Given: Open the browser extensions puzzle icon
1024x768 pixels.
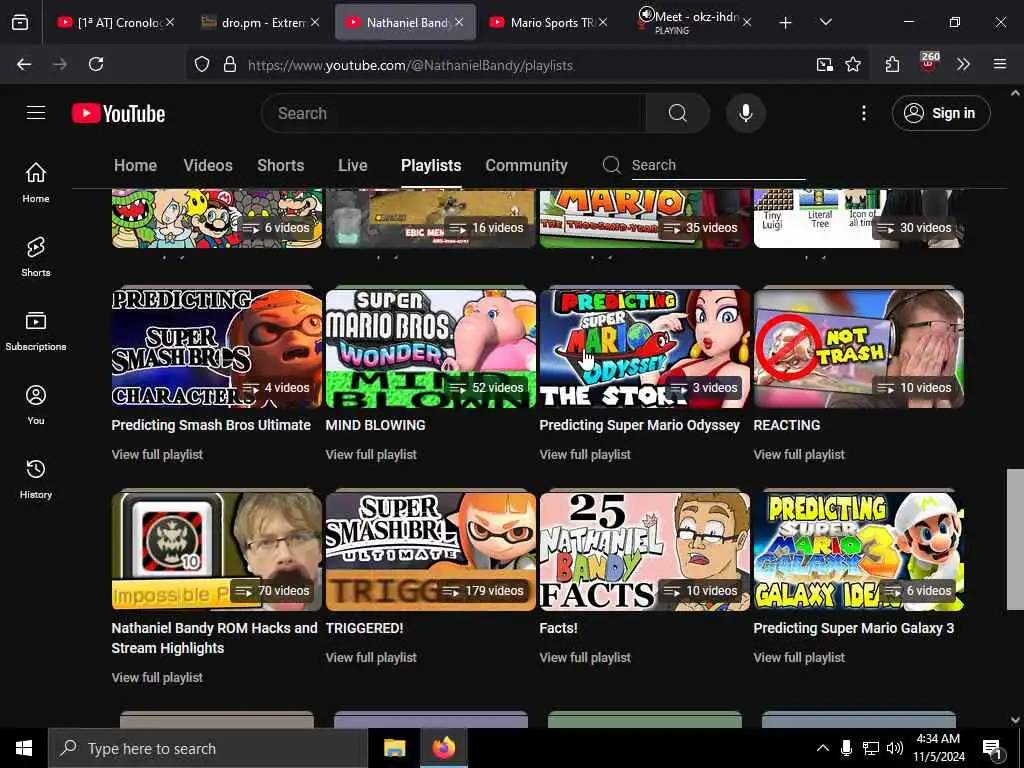Looking at the screenshot, I should point(892,64).
